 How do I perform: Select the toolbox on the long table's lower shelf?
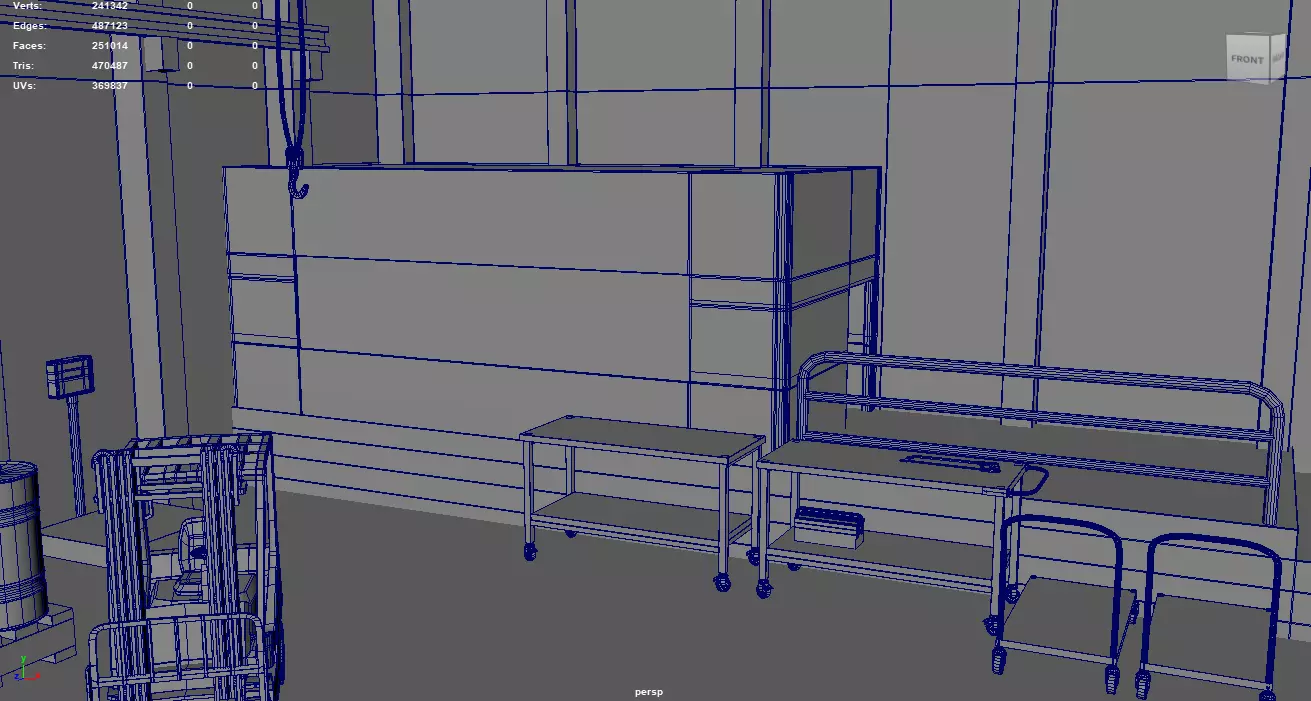(x=827, y=526)
